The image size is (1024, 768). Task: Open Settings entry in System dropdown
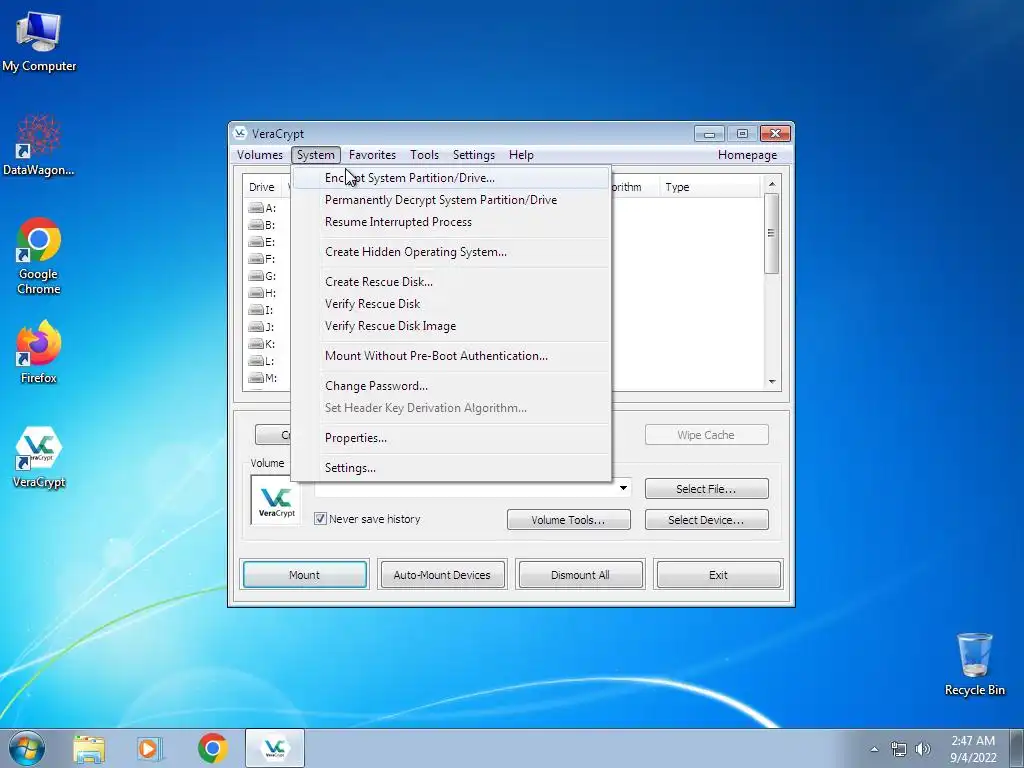pyautogui.click(x=451, y=468)
